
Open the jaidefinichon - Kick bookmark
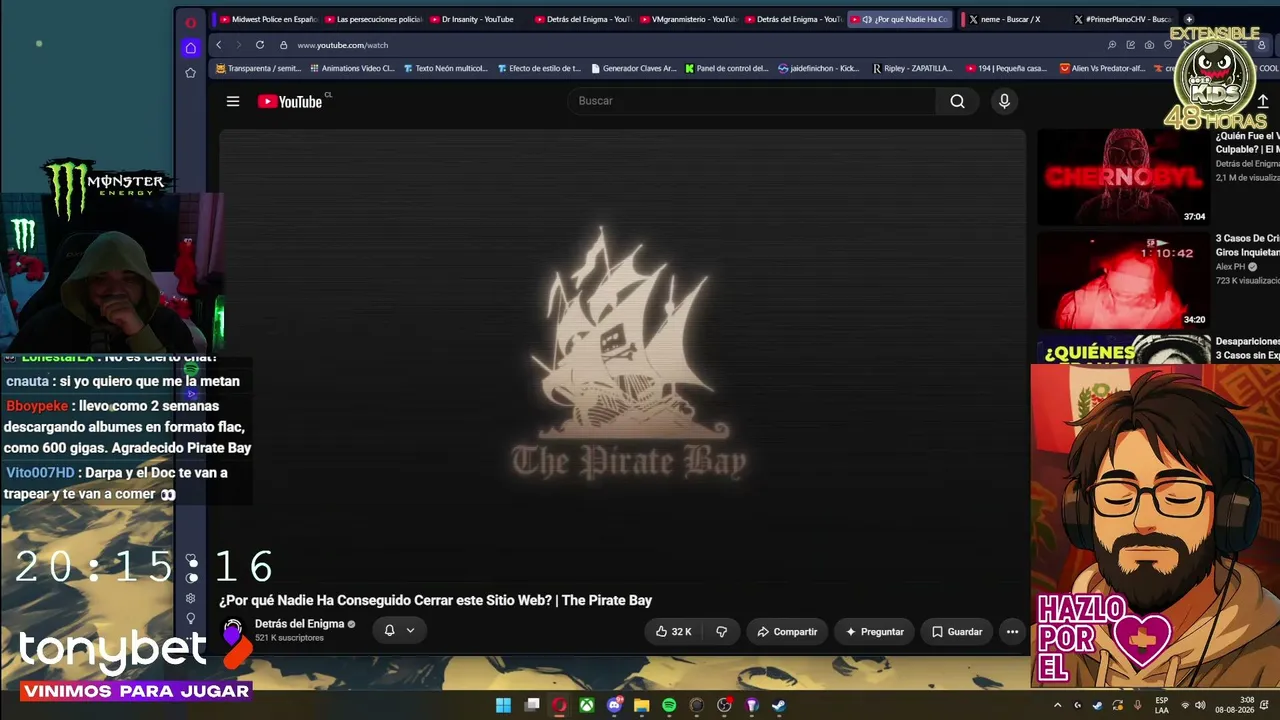tap(818, 69)
